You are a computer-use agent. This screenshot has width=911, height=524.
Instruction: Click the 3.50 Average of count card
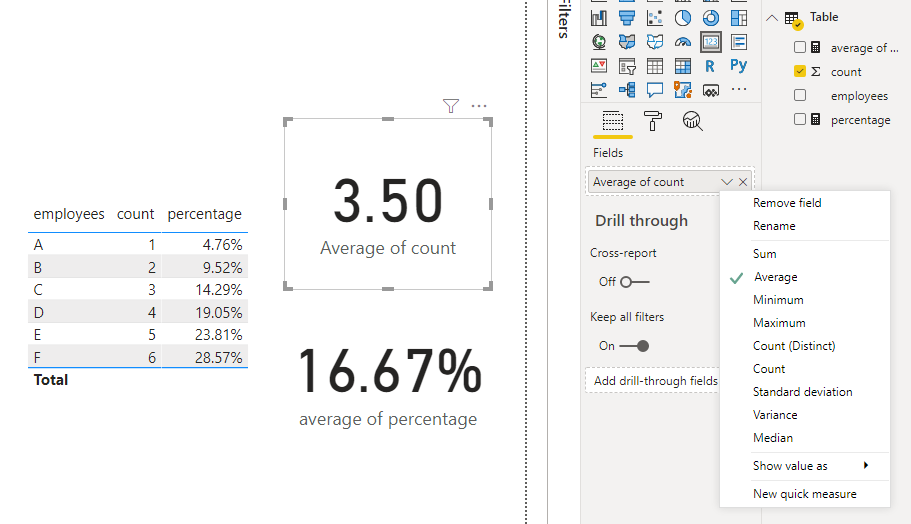click(x=388, y=203)
